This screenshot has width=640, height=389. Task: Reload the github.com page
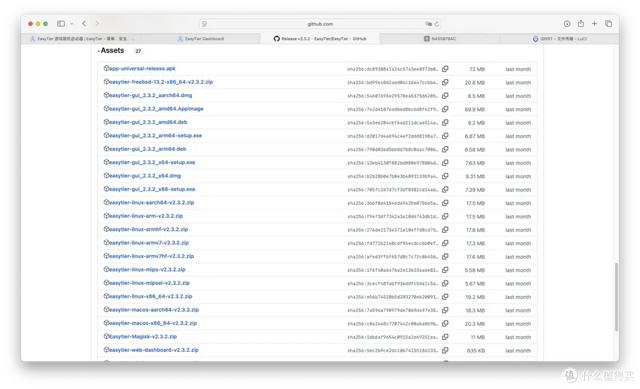pos(437,24)
